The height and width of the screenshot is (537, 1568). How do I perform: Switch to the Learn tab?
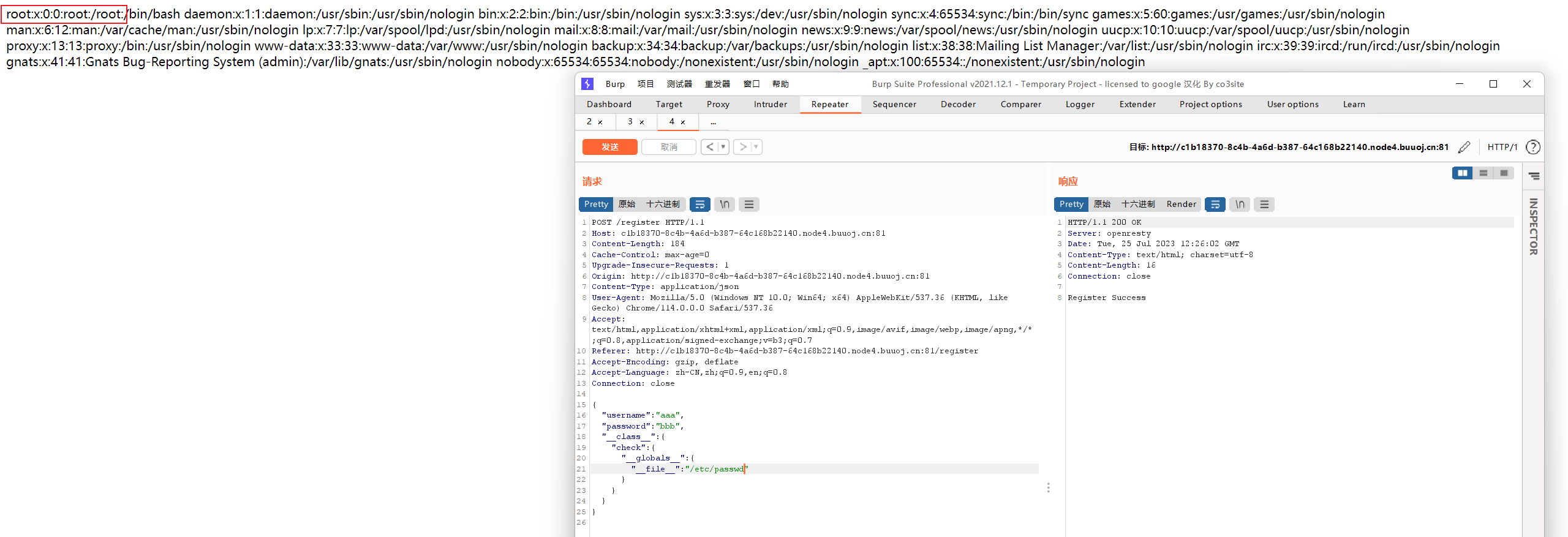pos(1354,105)
